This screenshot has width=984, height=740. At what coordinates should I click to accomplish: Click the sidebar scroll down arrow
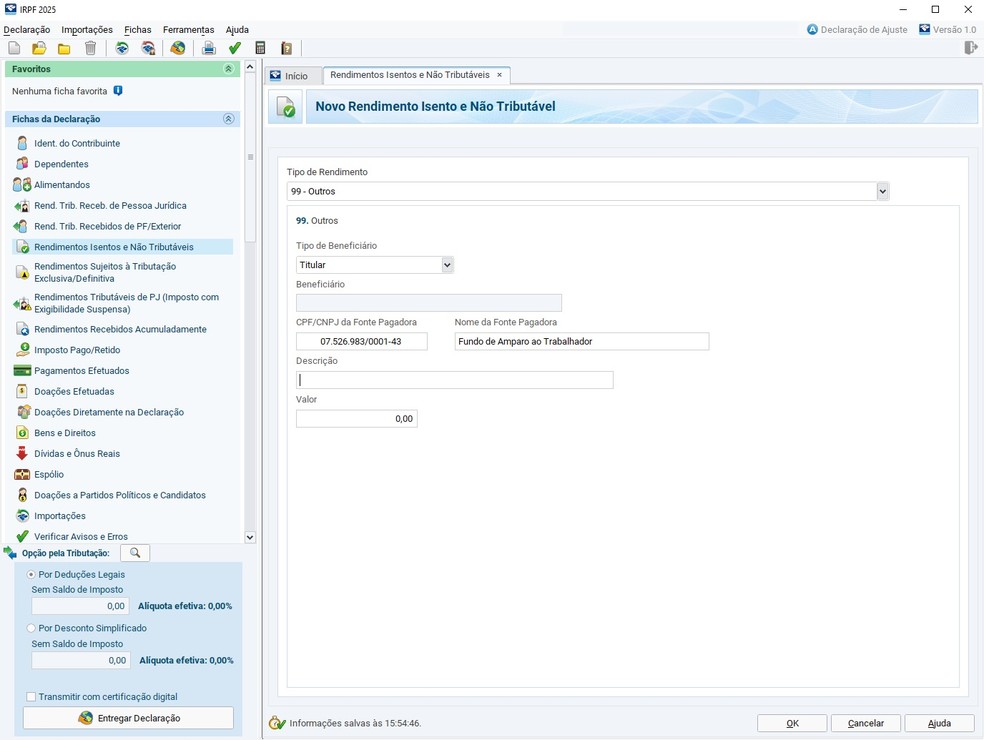[x=250, y=537]
